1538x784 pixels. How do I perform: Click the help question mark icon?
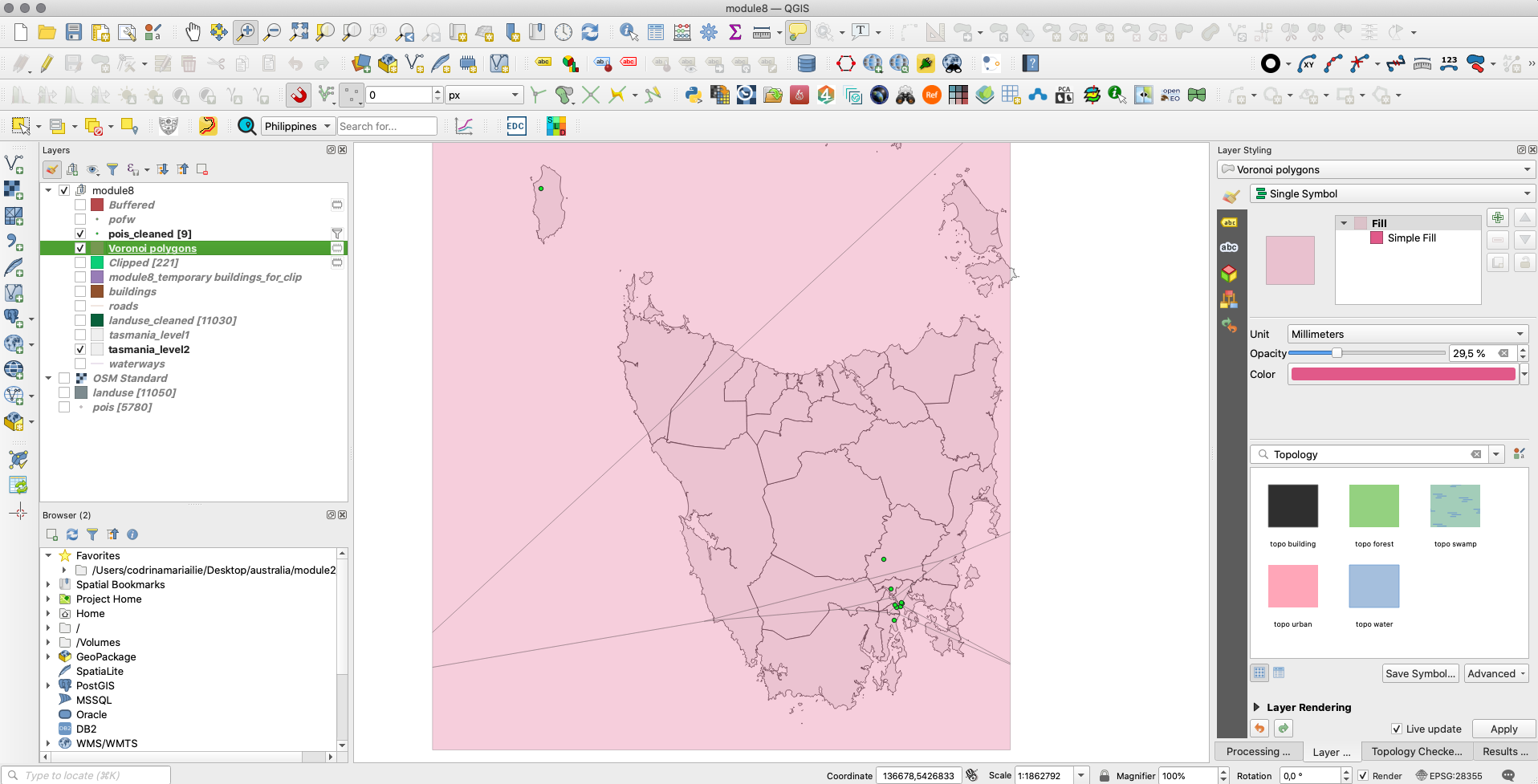point(1031,63)
